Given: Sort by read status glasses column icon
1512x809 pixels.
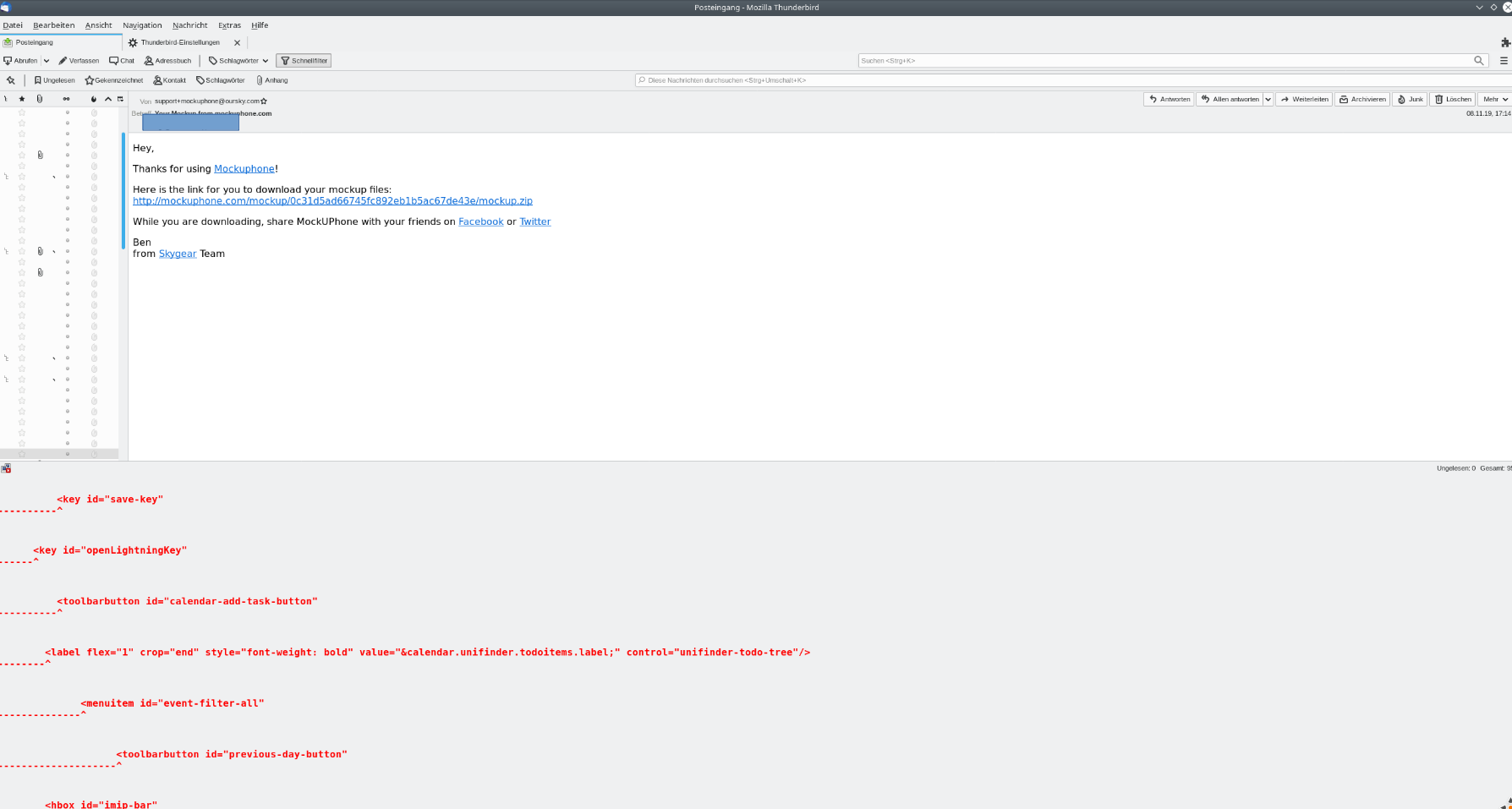Looking at the screenshot, I should [x=67, y=99].
